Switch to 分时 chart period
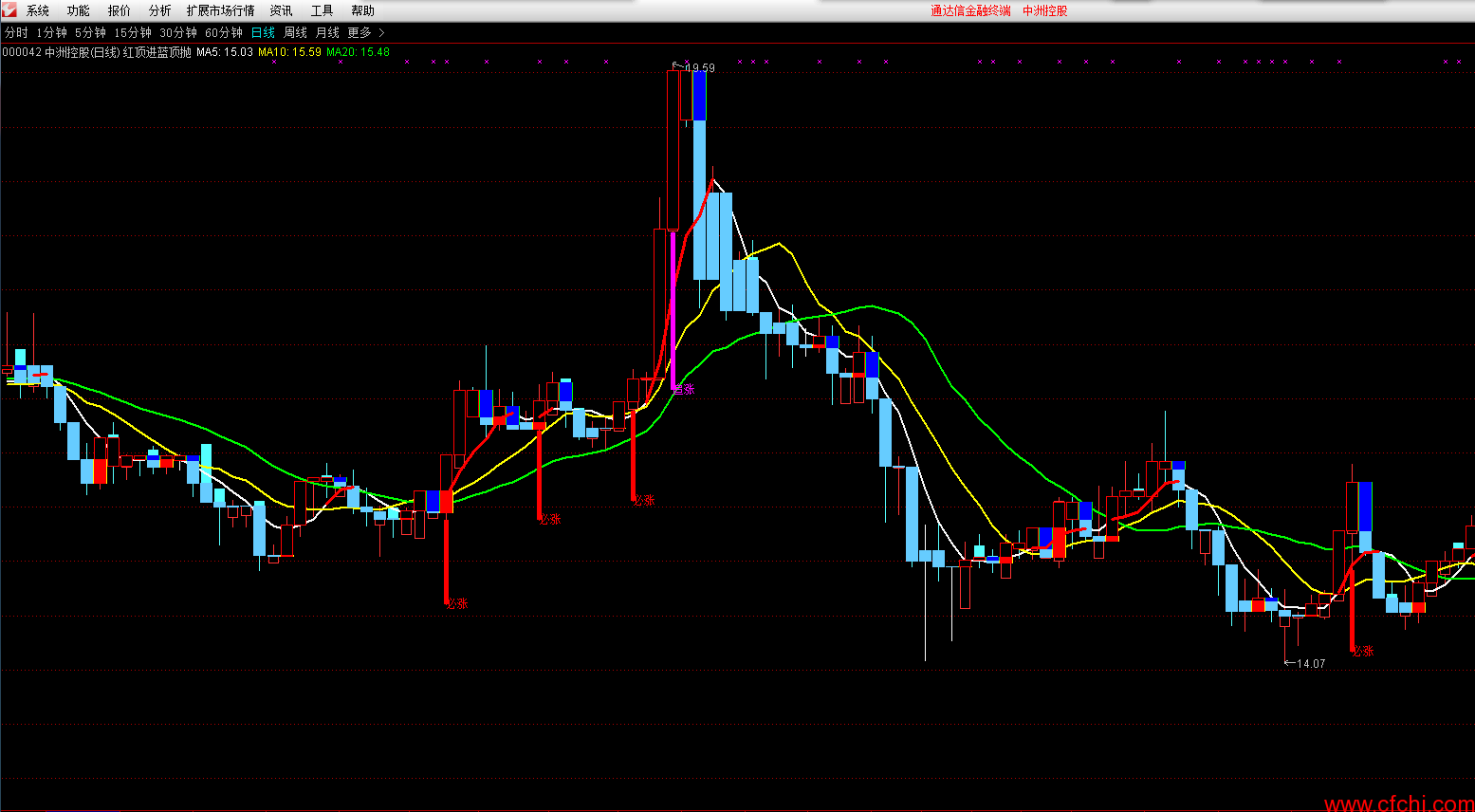 pyautogui.click(x=16, y=33)
